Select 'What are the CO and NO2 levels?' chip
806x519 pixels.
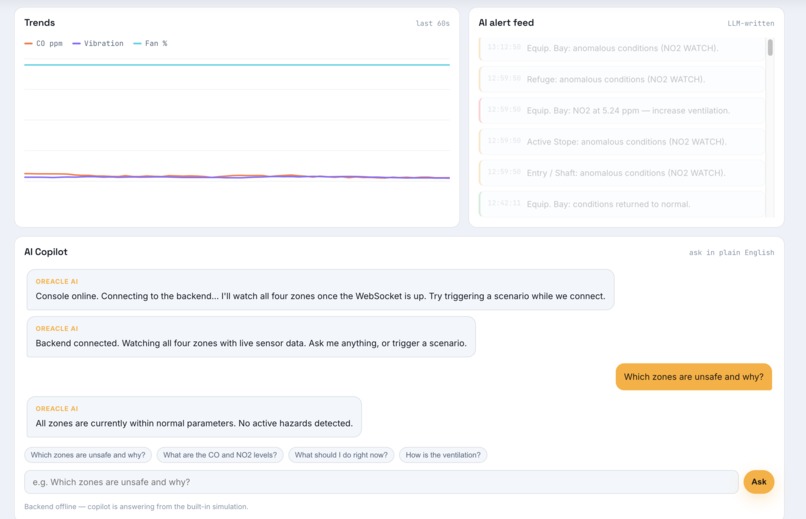[x=220, y=455]
